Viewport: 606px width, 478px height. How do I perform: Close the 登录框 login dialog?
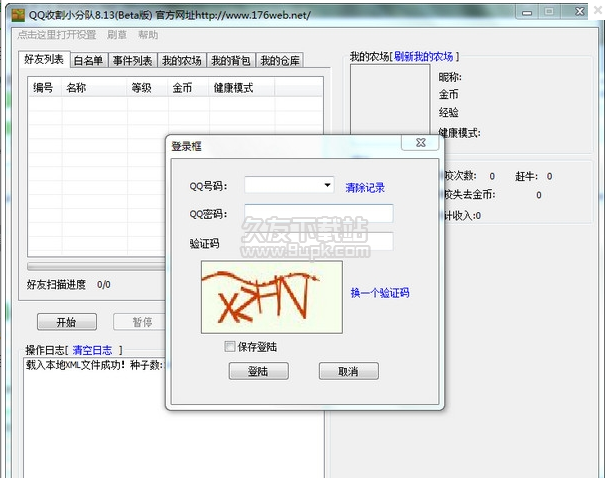[x=420, y=143]
